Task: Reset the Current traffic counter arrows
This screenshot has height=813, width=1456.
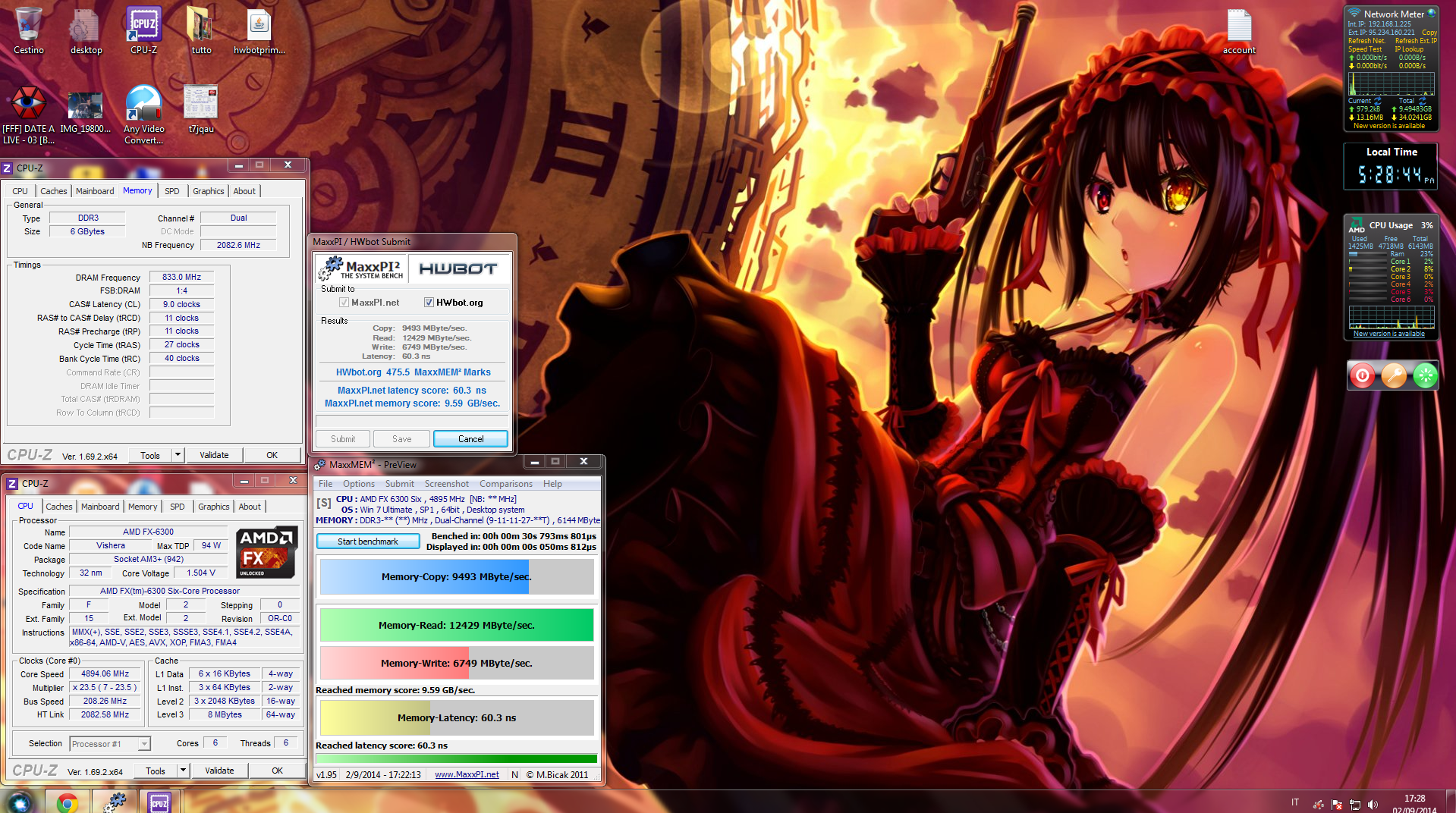Action: click(1378, 100)
